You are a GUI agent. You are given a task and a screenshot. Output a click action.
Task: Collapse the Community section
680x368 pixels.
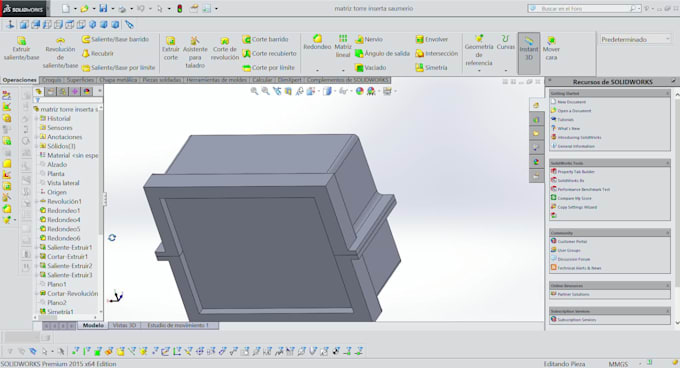[667, 233]
